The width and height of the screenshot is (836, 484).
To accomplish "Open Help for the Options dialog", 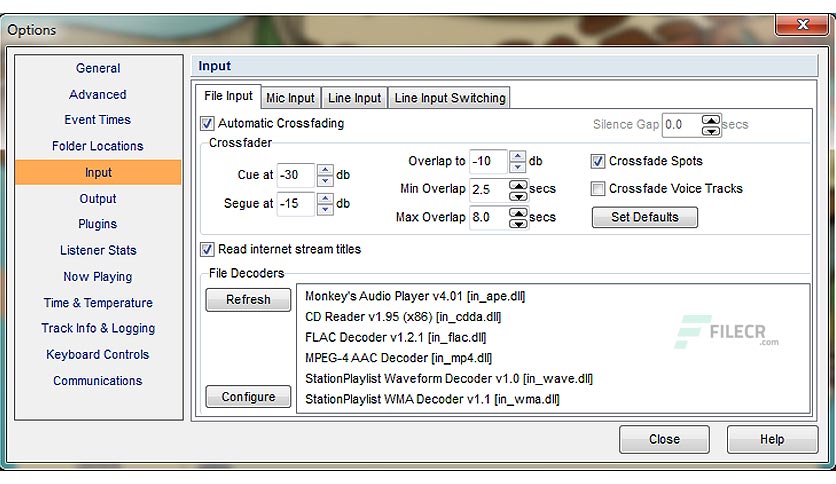I will 772,439.
